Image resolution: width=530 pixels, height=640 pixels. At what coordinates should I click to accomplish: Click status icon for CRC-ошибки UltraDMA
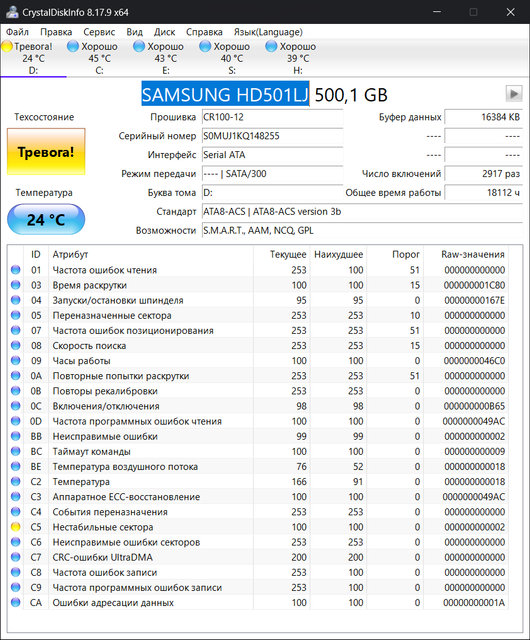click(x=16, y=557)
